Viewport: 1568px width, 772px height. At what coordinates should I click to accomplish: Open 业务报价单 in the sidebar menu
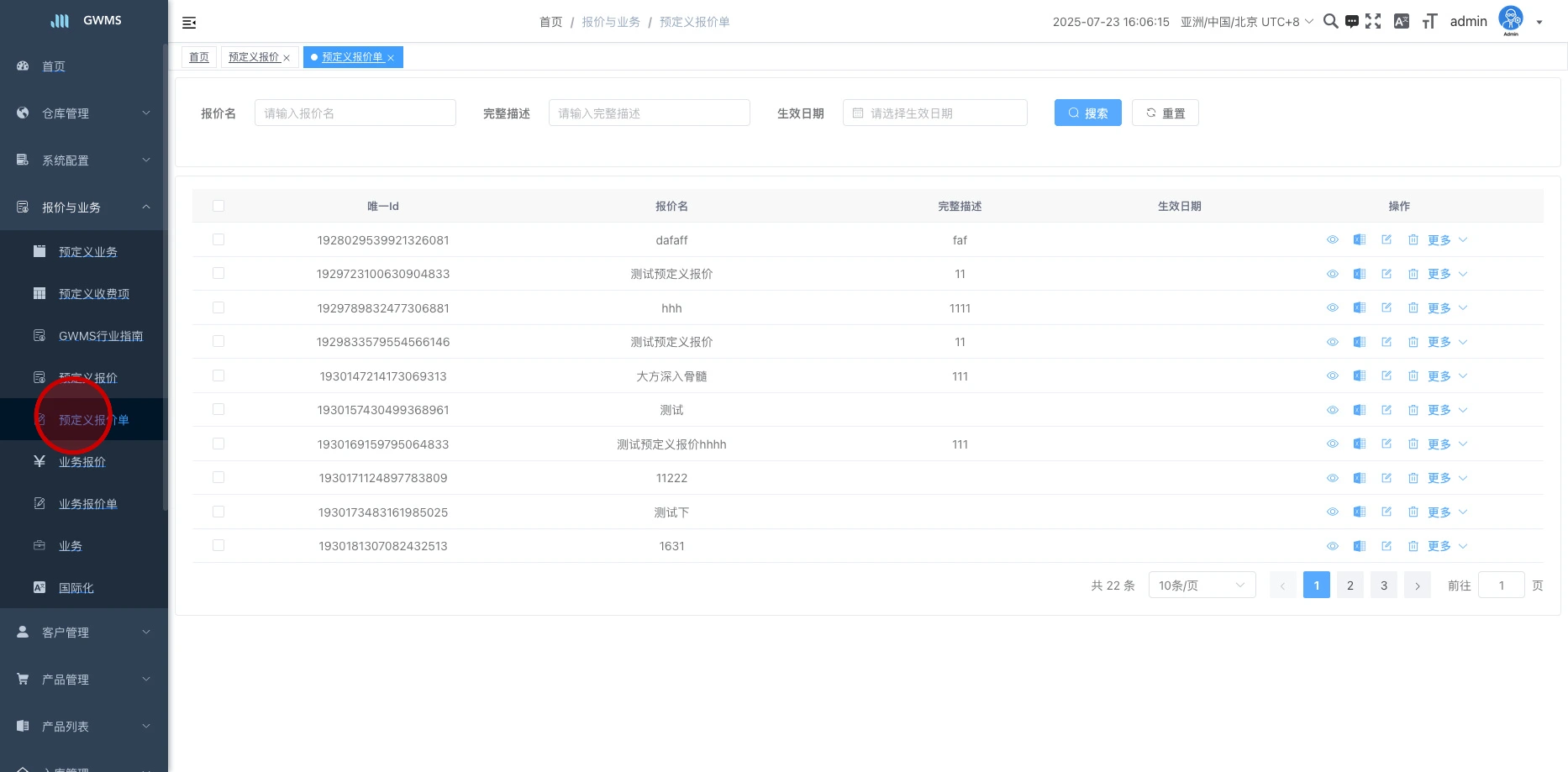point(87,504)
